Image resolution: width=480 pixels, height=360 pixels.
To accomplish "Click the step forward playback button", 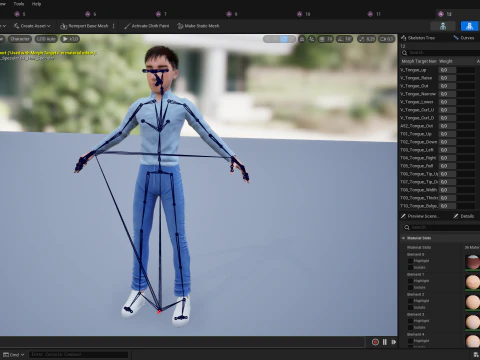I will click(394, 342).
